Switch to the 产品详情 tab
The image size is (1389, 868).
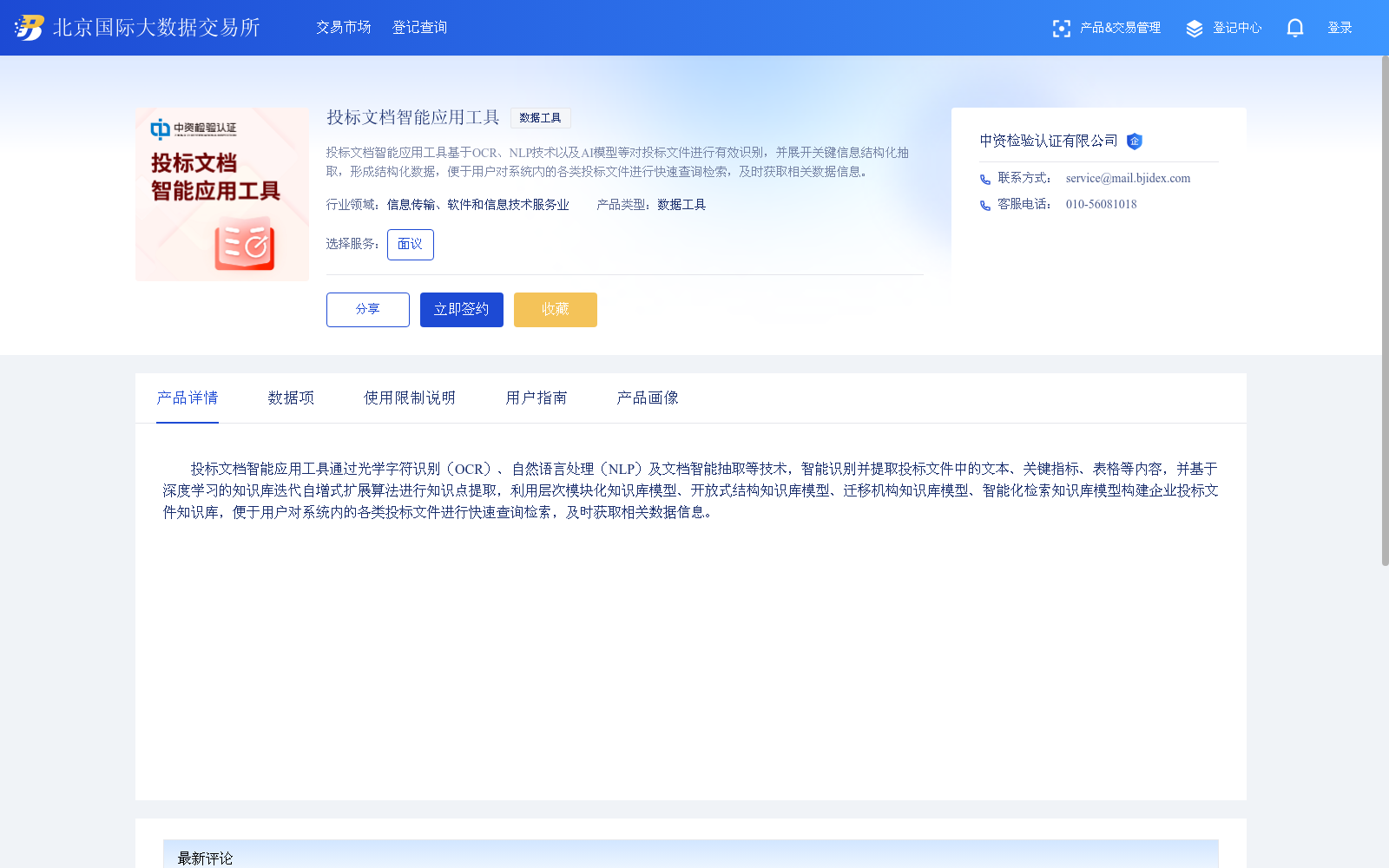pyautogui.click(x=188, y=398)
